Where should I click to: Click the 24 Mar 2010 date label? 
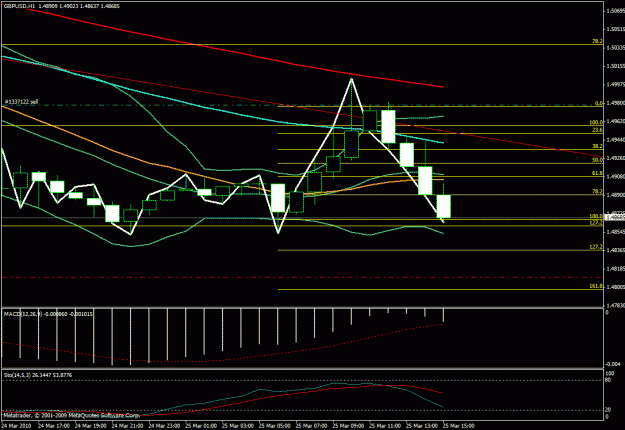coord(16,426)
